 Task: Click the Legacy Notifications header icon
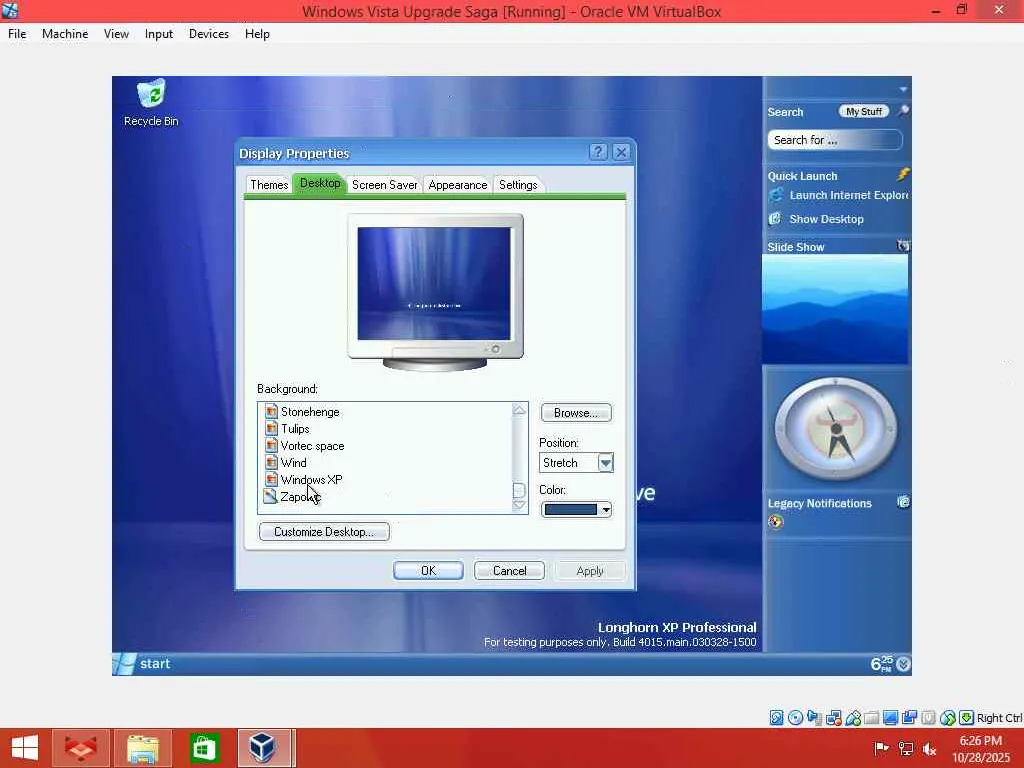(903, 502)
